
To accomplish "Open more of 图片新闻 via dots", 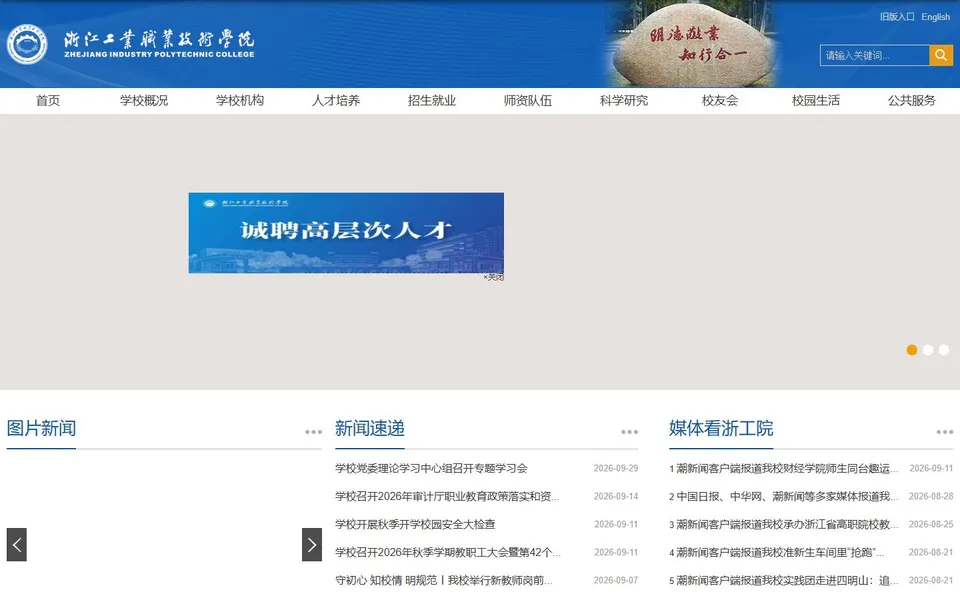I will [x=313, y=432].
